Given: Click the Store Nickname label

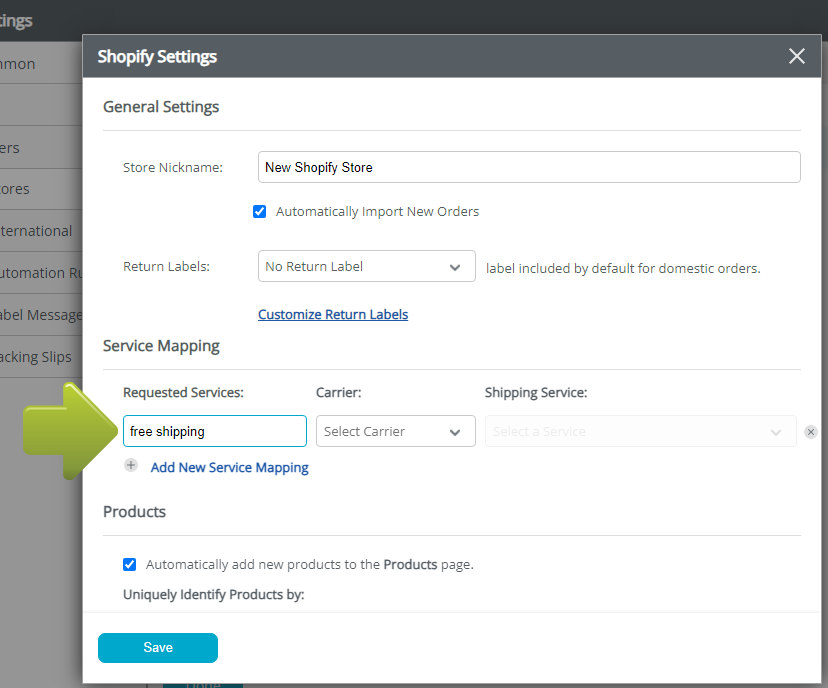Looking at the screenshot, I should (173, 167).
